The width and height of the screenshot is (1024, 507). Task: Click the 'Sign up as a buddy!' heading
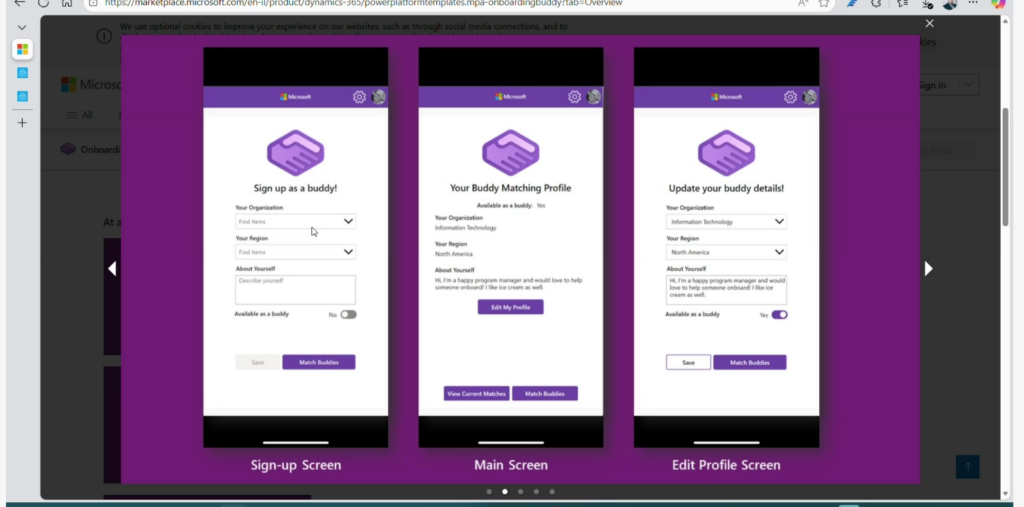coord(295,188)
